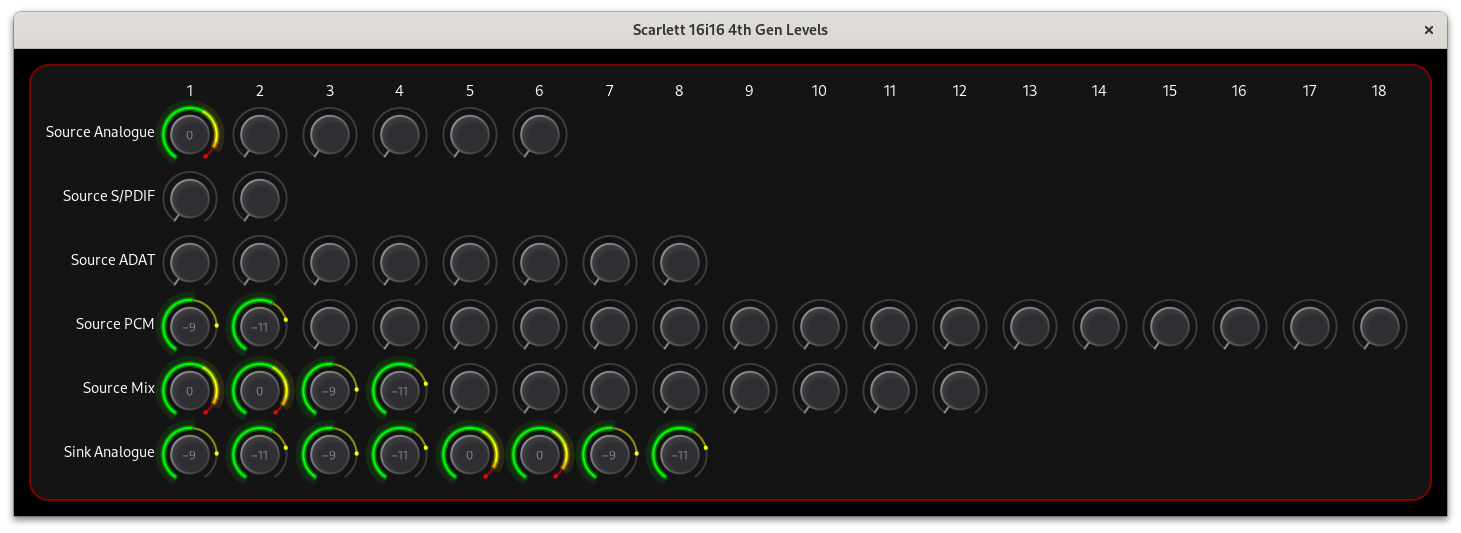Click the Source ADAT 1 level dial

[190, 261]
